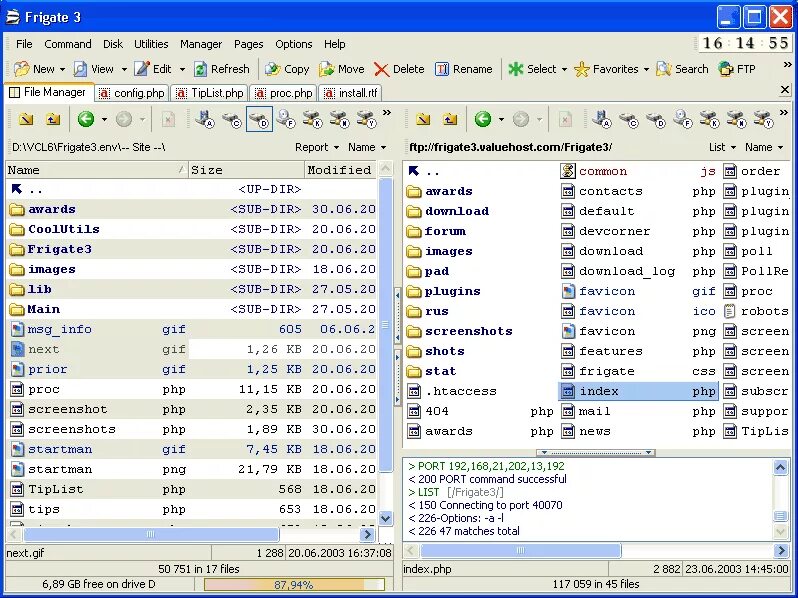Select index php in right panel
The height and width of the screenshot is (598, 798).
pos(639,391)
